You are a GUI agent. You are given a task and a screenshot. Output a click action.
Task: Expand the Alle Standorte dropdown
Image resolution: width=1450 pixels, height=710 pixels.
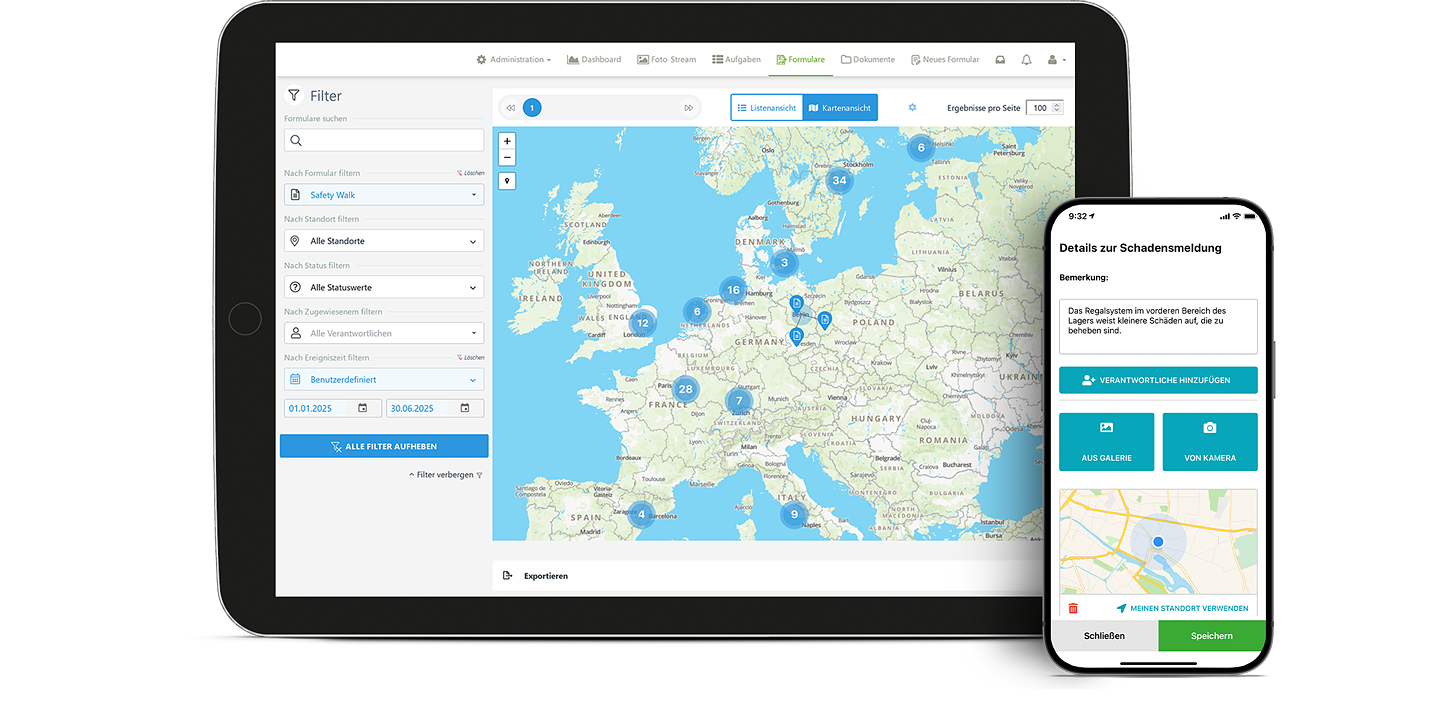384,241
